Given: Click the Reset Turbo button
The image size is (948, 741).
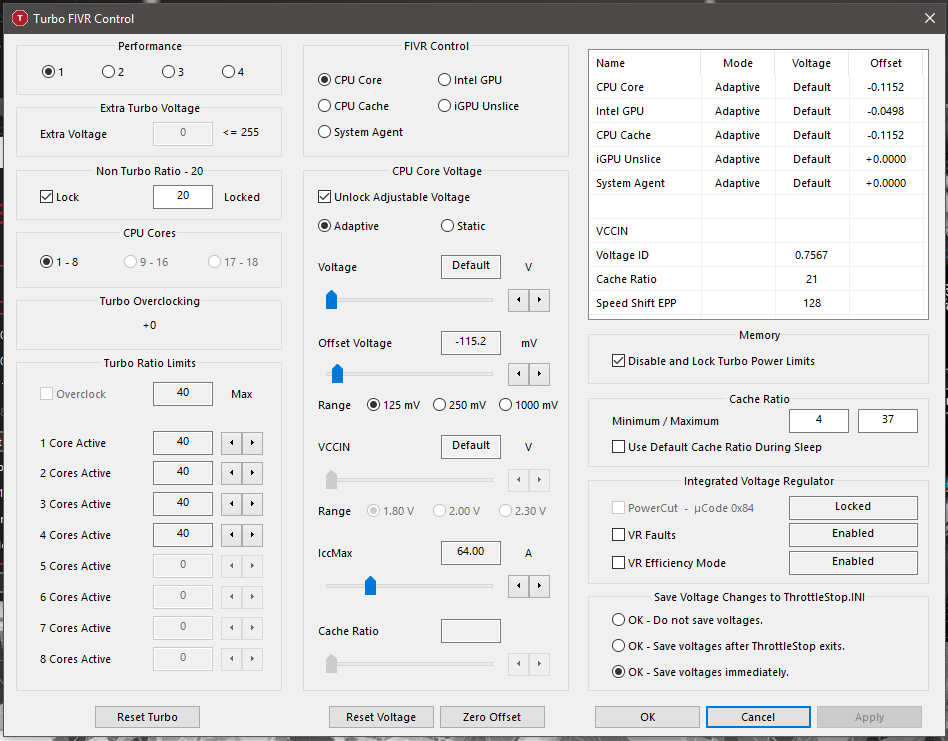Looking at the screenshot, I should (x=148, y=717).
